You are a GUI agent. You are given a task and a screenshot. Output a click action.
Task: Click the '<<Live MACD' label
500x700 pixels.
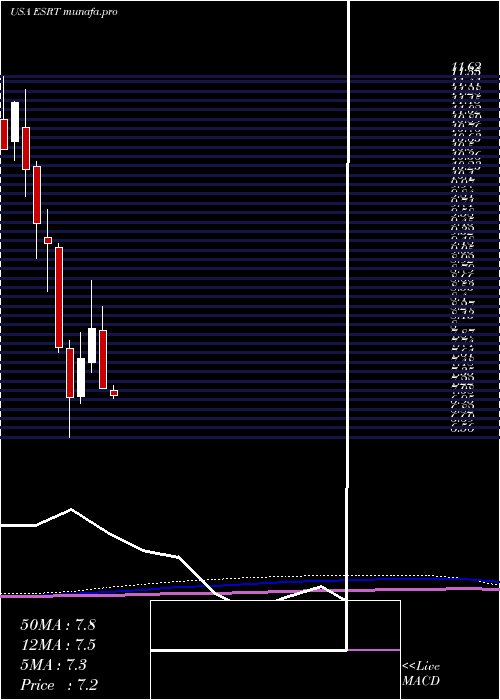[x=421, y=674]
